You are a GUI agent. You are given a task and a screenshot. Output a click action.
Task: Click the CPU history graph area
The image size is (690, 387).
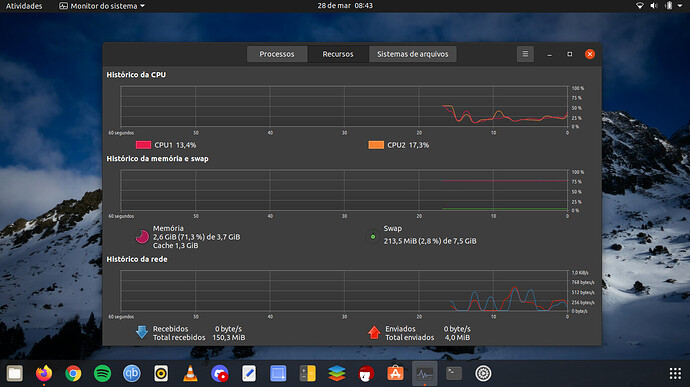pyautogui.click(x=344, y=107)
